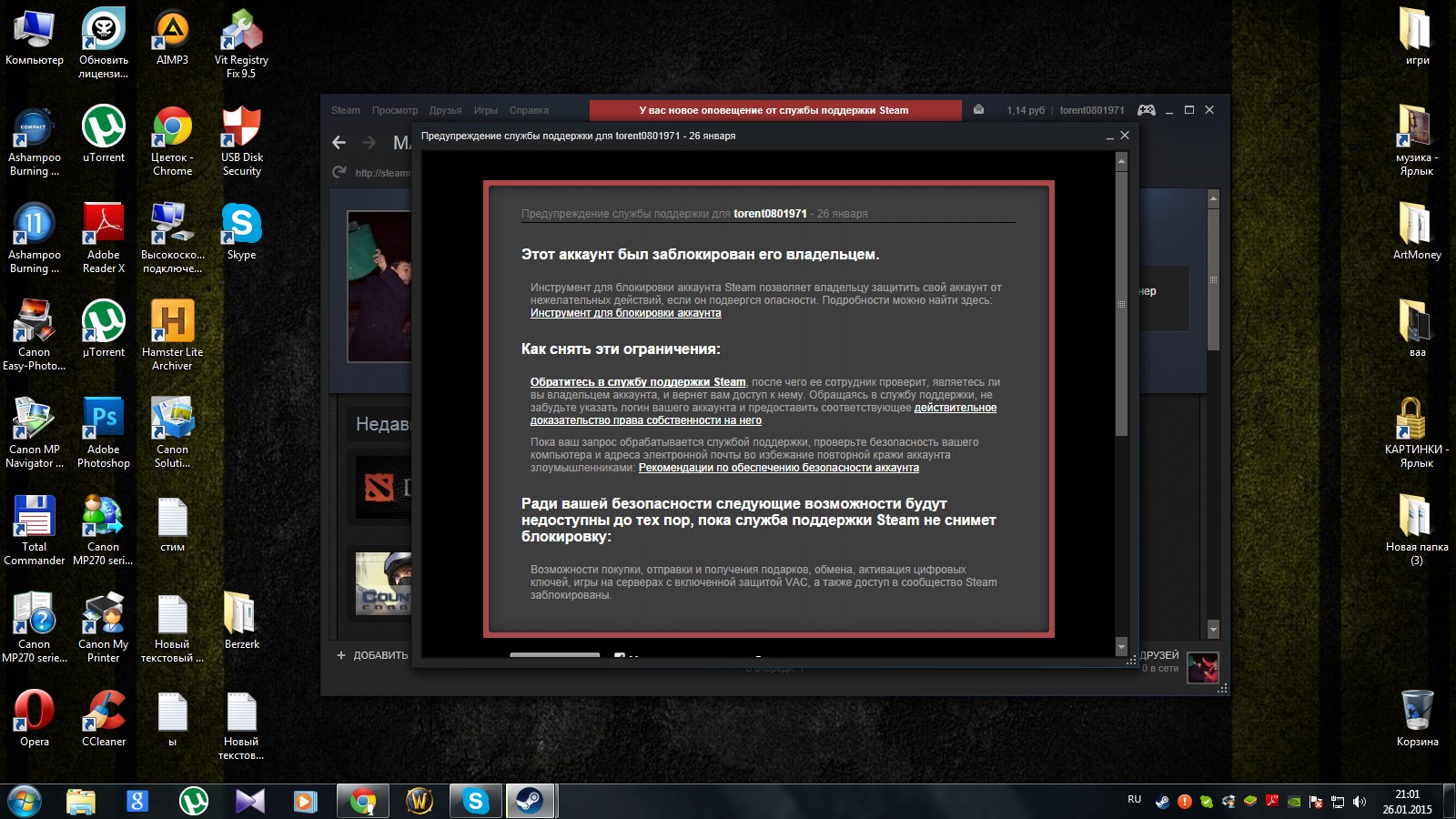Open volume control in system tray
Viewport: 1456px width, 819px height.
click(x=1360, y=802)
